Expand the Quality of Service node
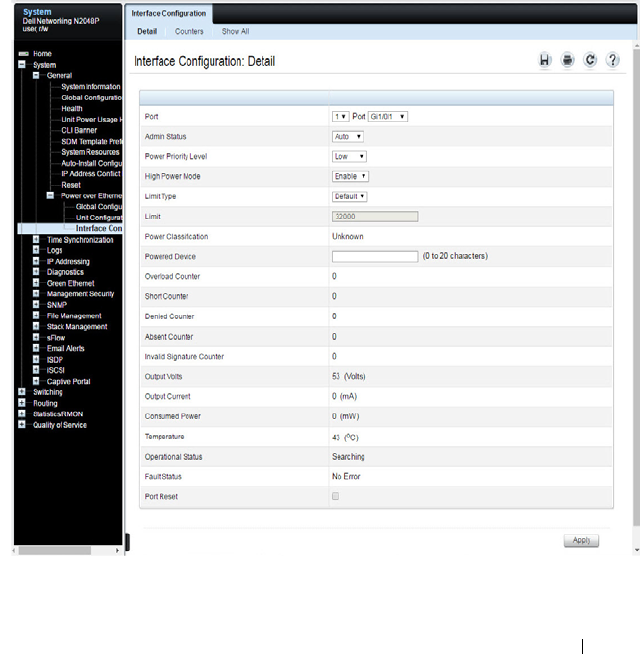This screenshot has height=654, width=641. [22, 425]
